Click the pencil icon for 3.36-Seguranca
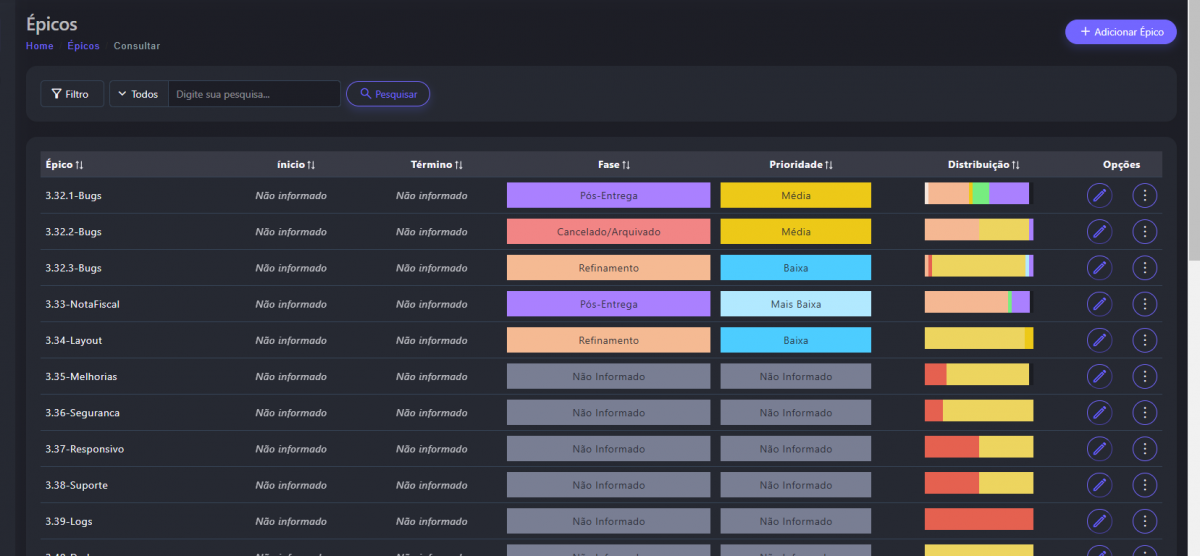 (1099, 412)
